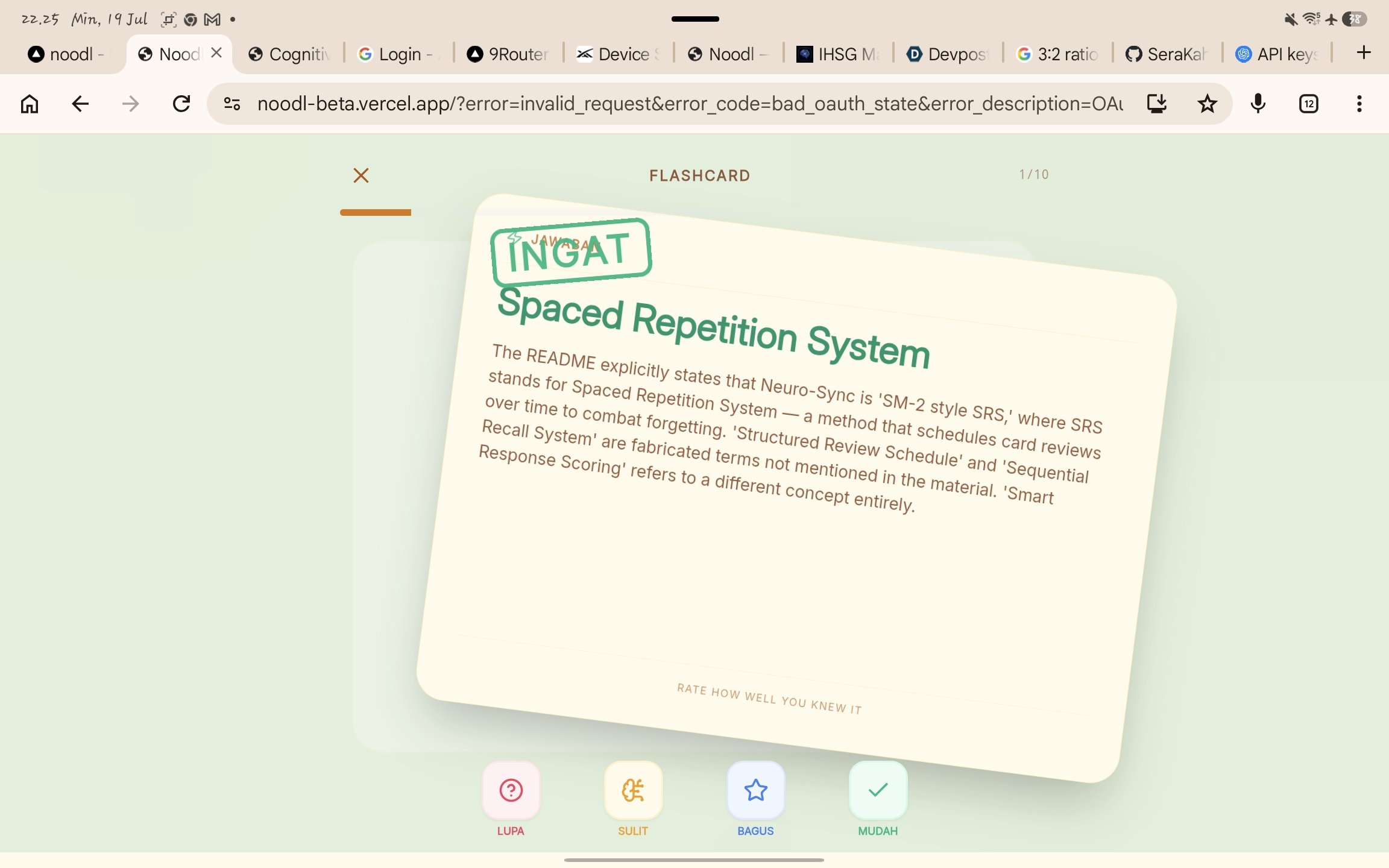Close the active Noodl tab
Image resolution: width=1389 pixels, height=868 pixels.
coord(217,53)
